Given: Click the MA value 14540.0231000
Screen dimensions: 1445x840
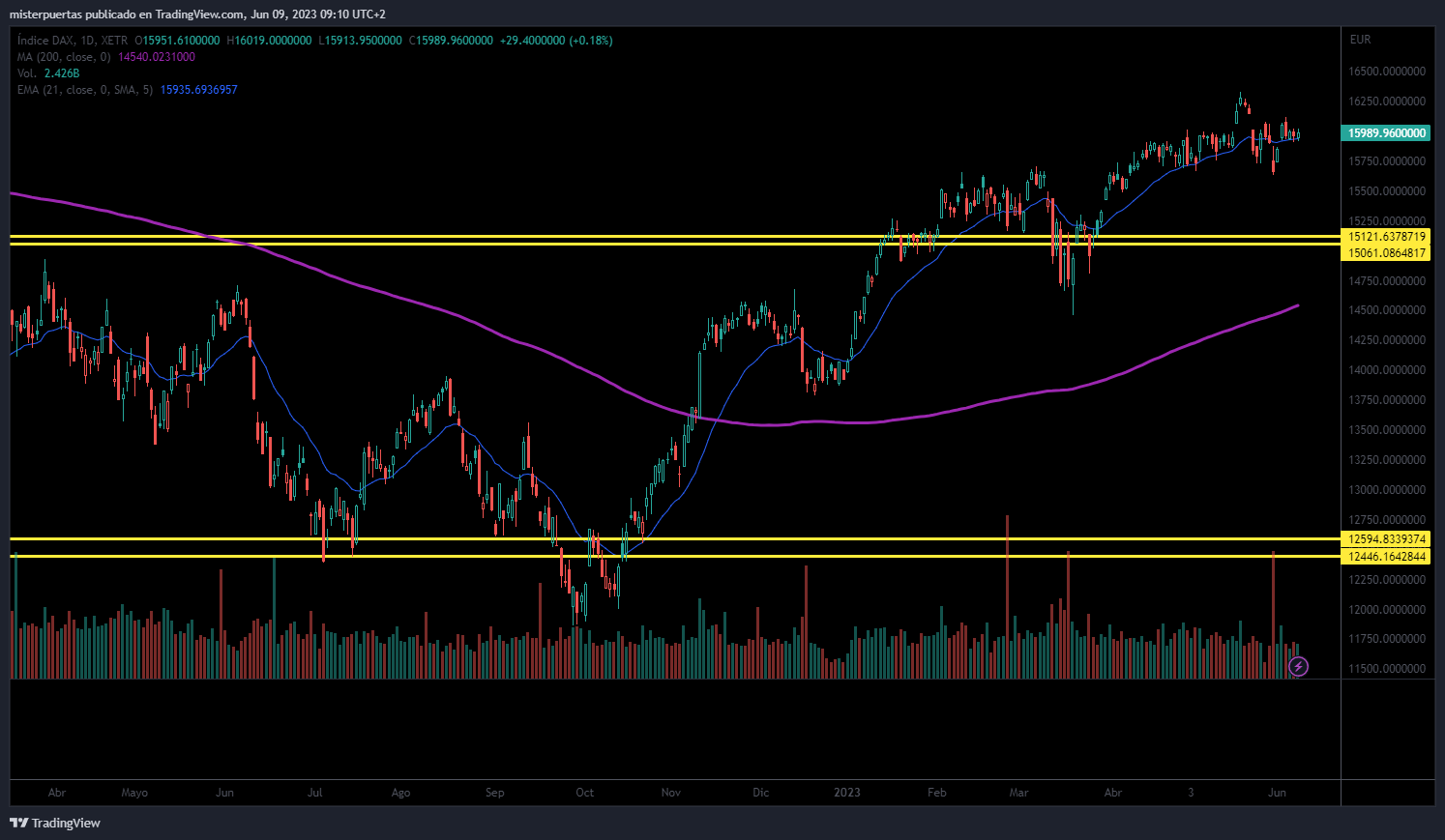Looking at the screenshot, I should (157, 57).
